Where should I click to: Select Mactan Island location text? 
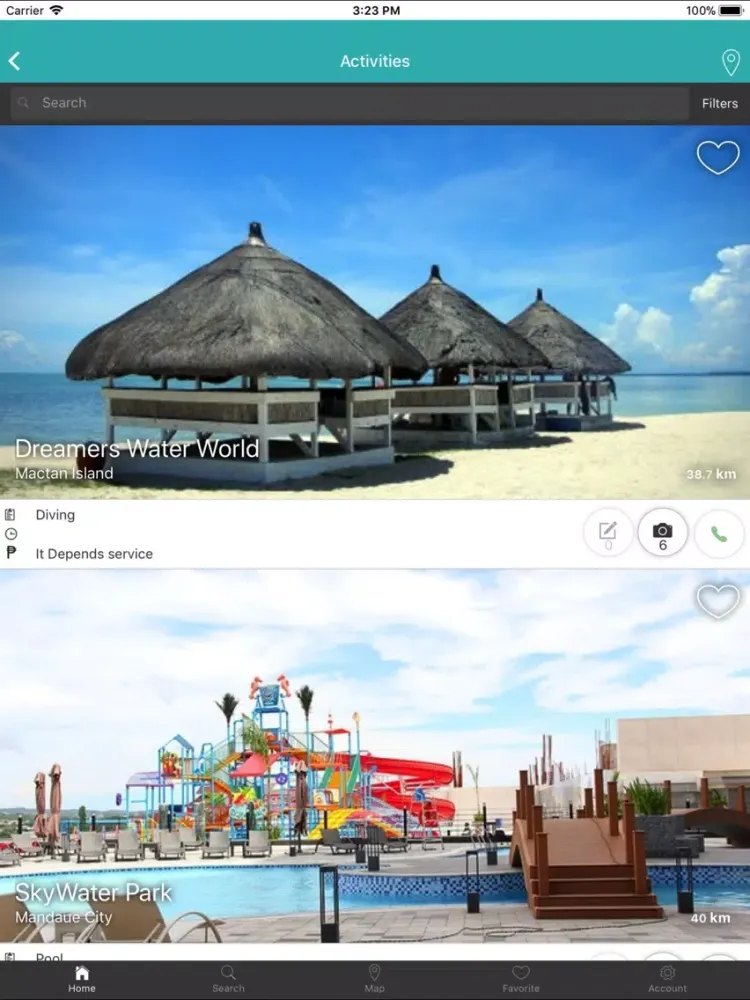tap(64, 473)
